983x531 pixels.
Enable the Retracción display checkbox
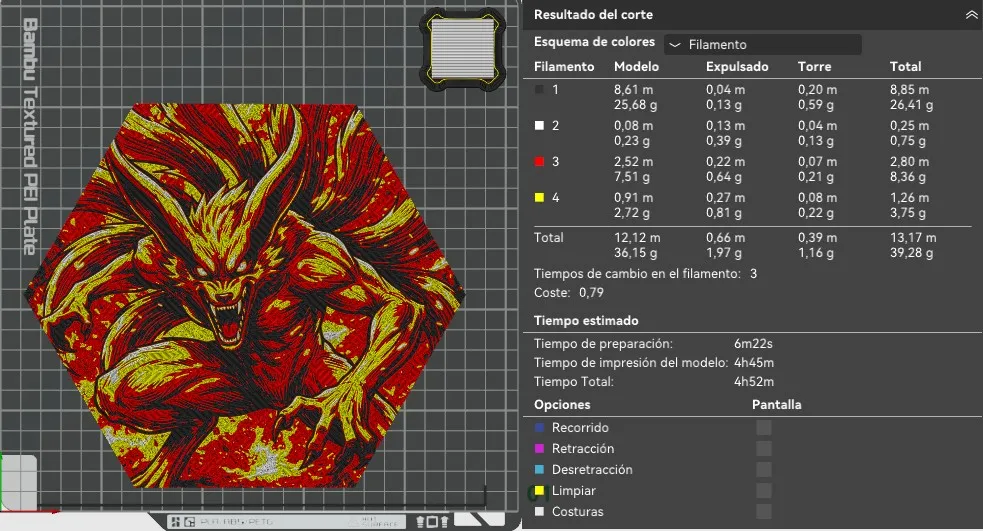[764, 448]
